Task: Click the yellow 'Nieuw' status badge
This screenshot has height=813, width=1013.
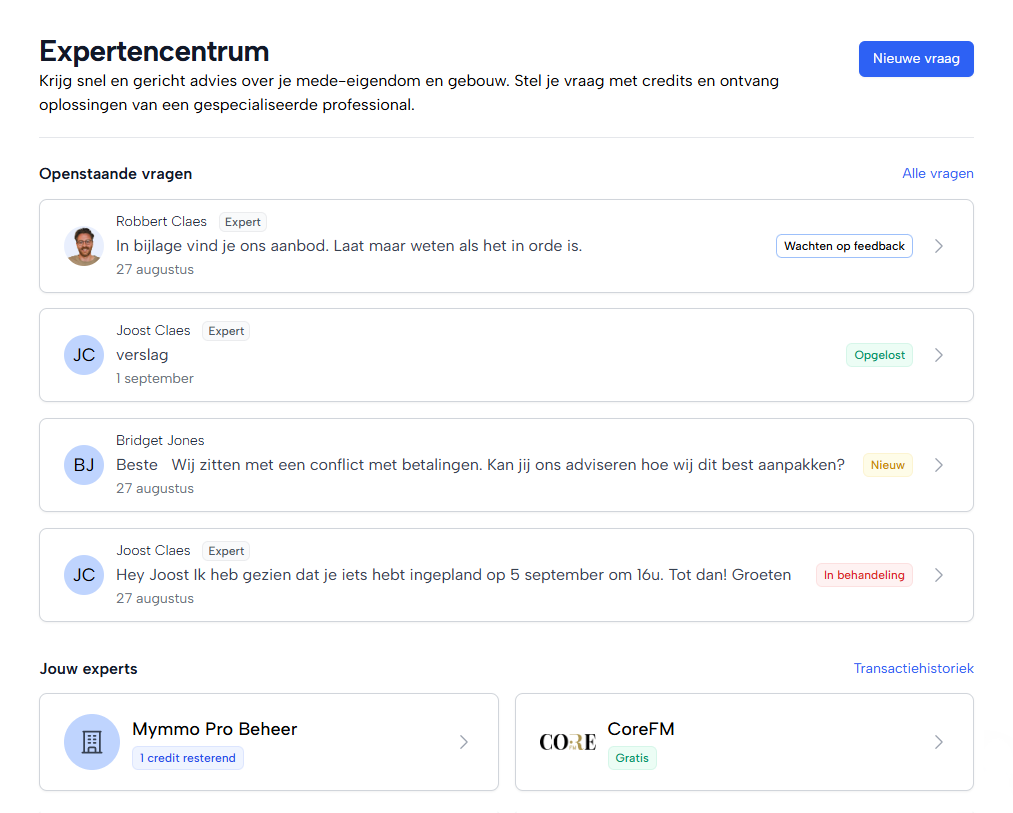Action: click(887, 465)
